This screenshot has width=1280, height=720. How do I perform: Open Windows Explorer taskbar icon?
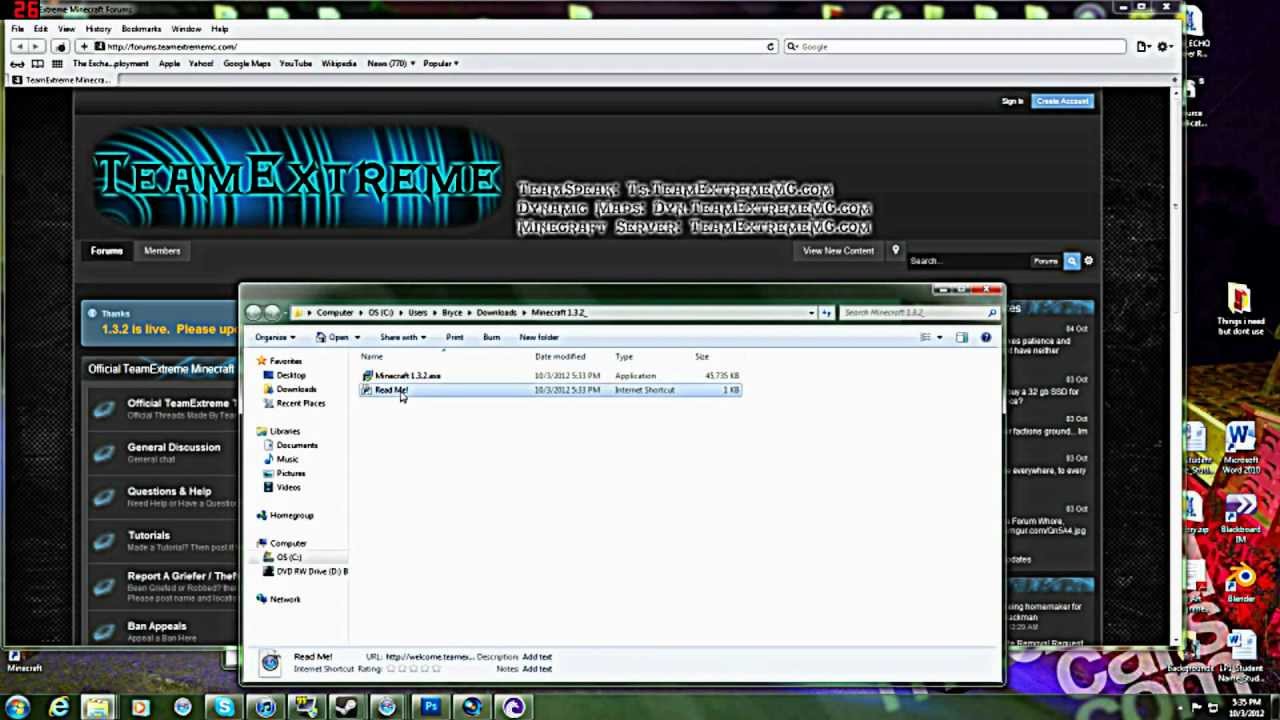point(99,707)
